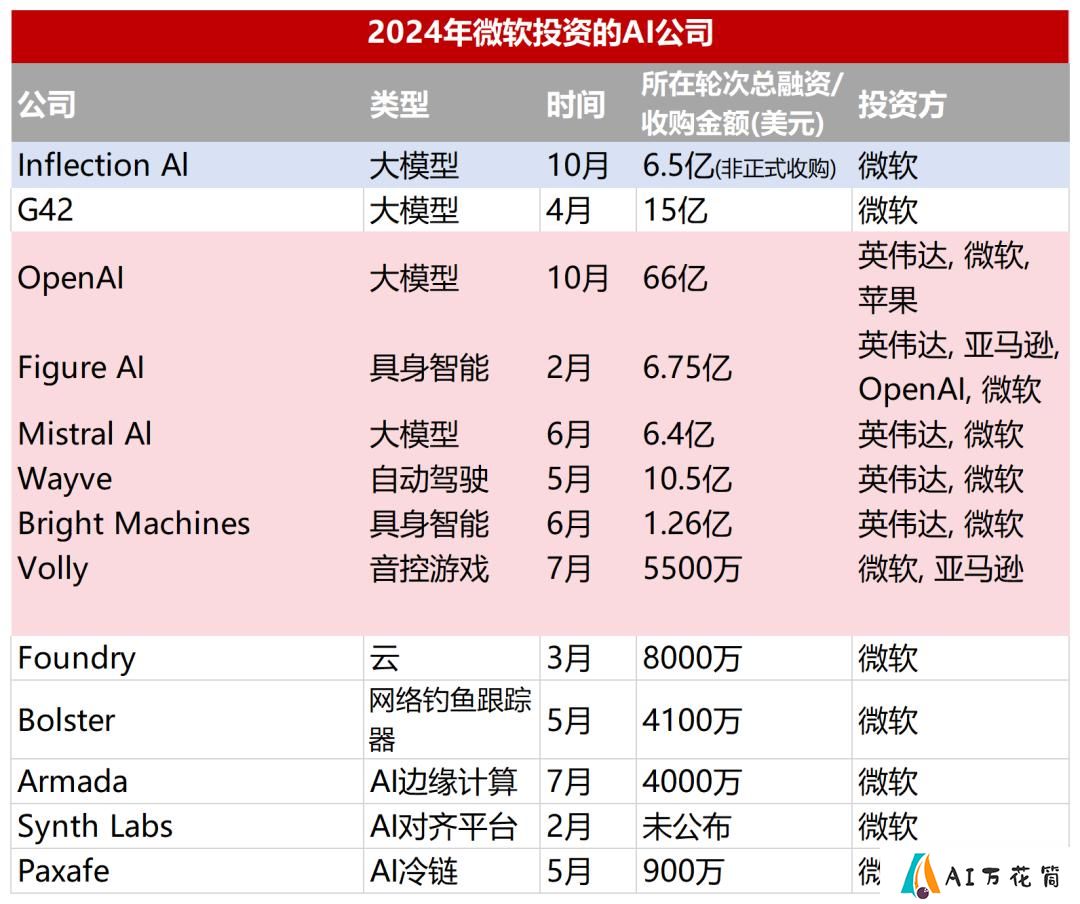Select the '投资方' column header

[x=902, y=104]
